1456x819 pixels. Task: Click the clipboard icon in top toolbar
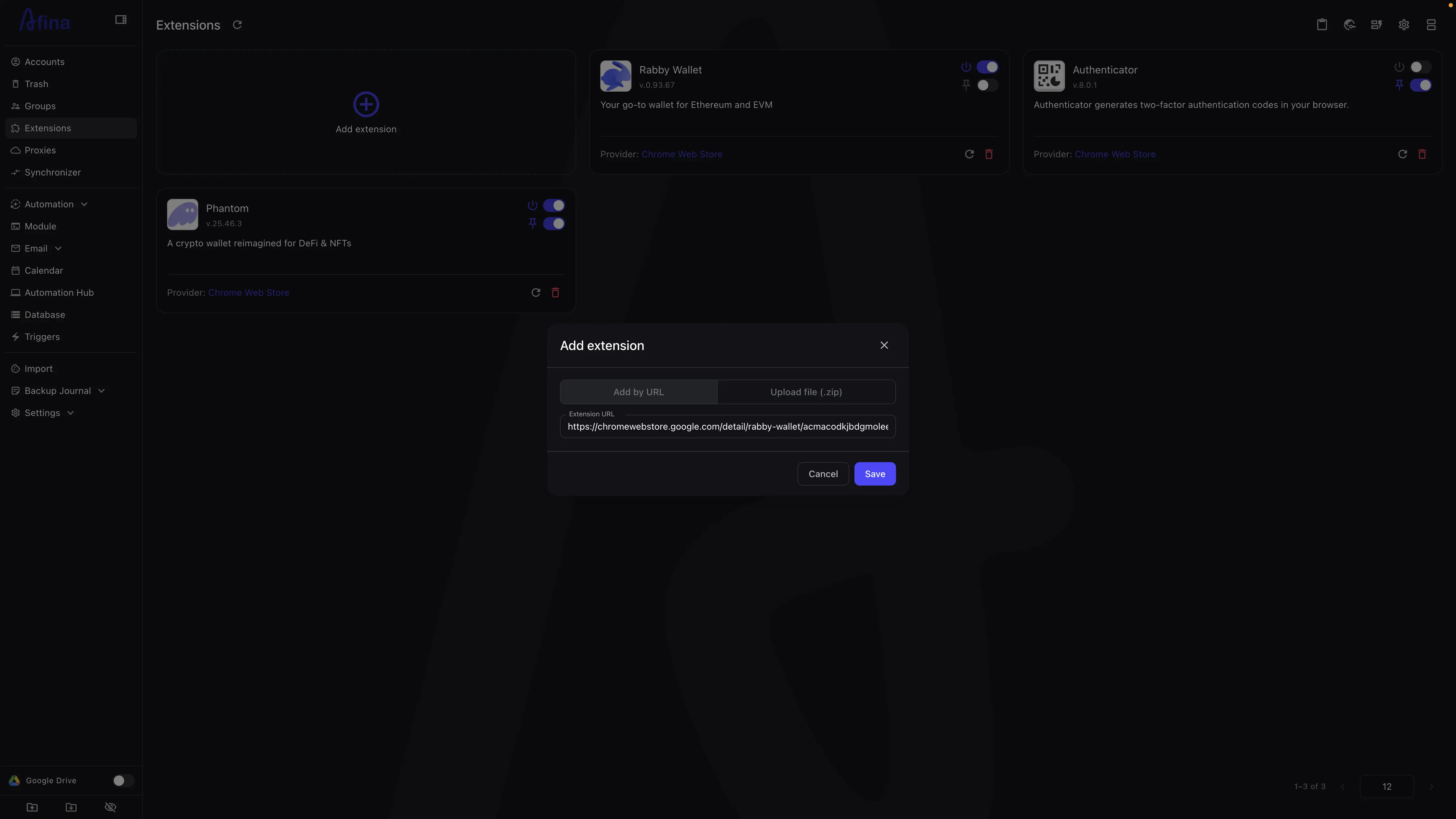(x=1321, y=25)
